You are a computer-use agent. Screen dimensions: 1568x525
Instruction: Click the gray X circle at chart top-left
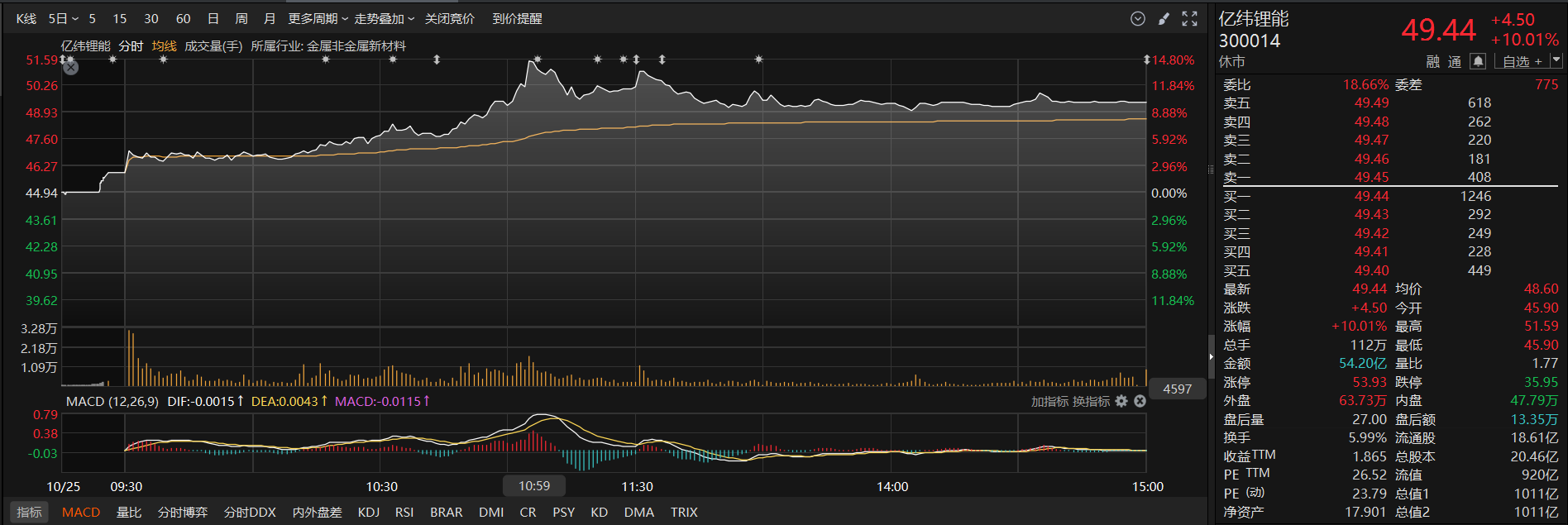pyautogui.click(x=71, y=68)
